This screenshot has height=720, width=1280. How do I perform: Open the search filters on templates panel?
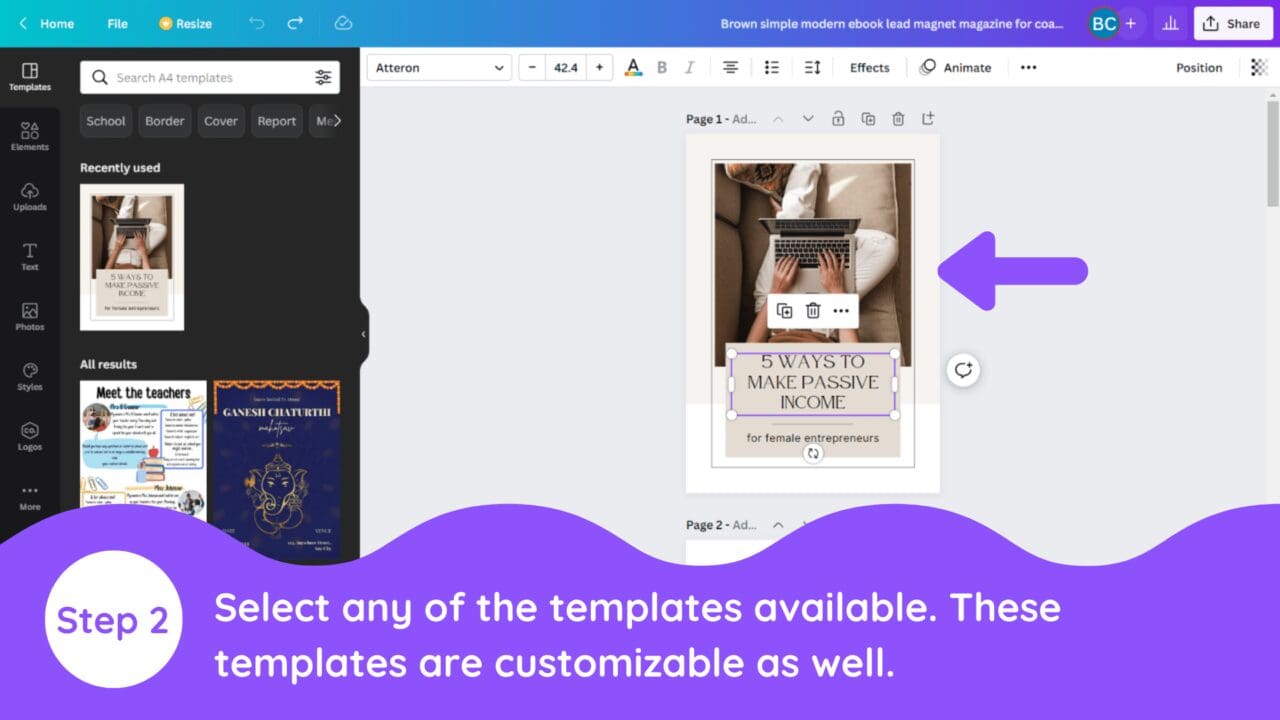[x=323, y=77]
